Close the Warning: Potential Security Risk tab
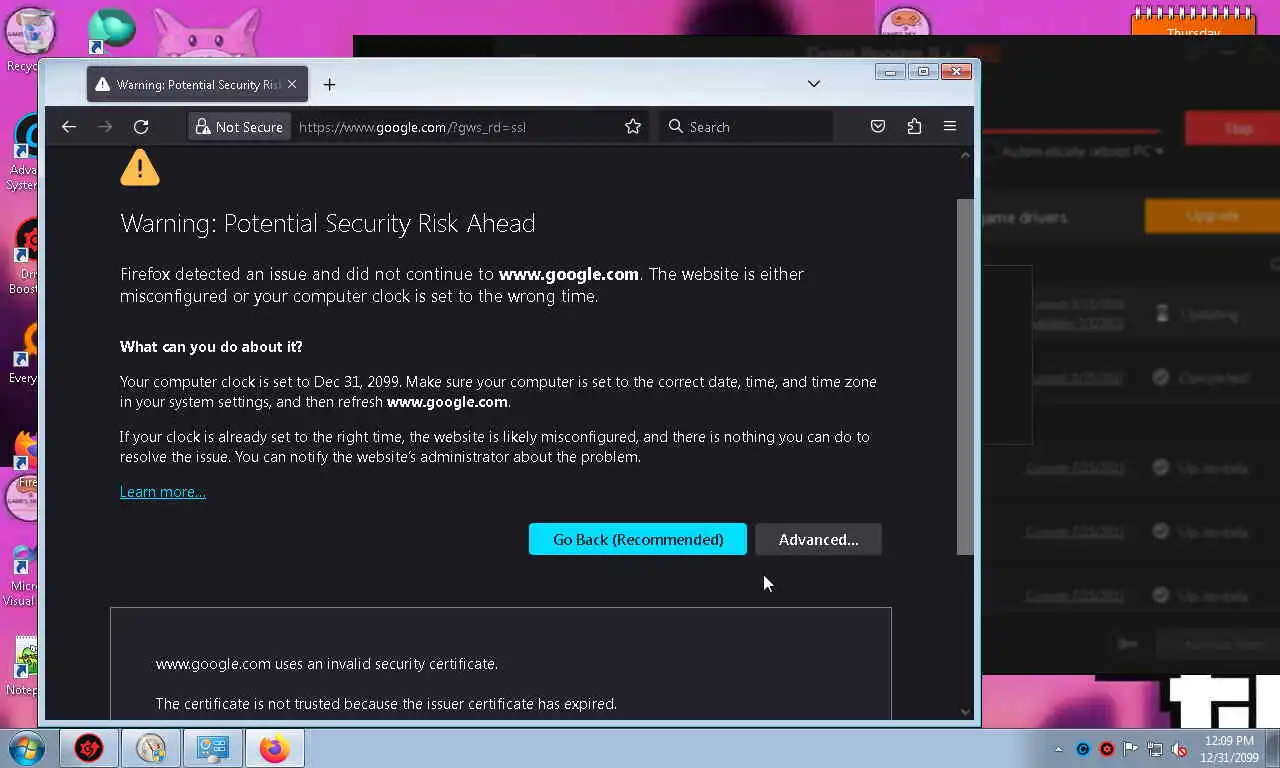 [x=292, y=84]
